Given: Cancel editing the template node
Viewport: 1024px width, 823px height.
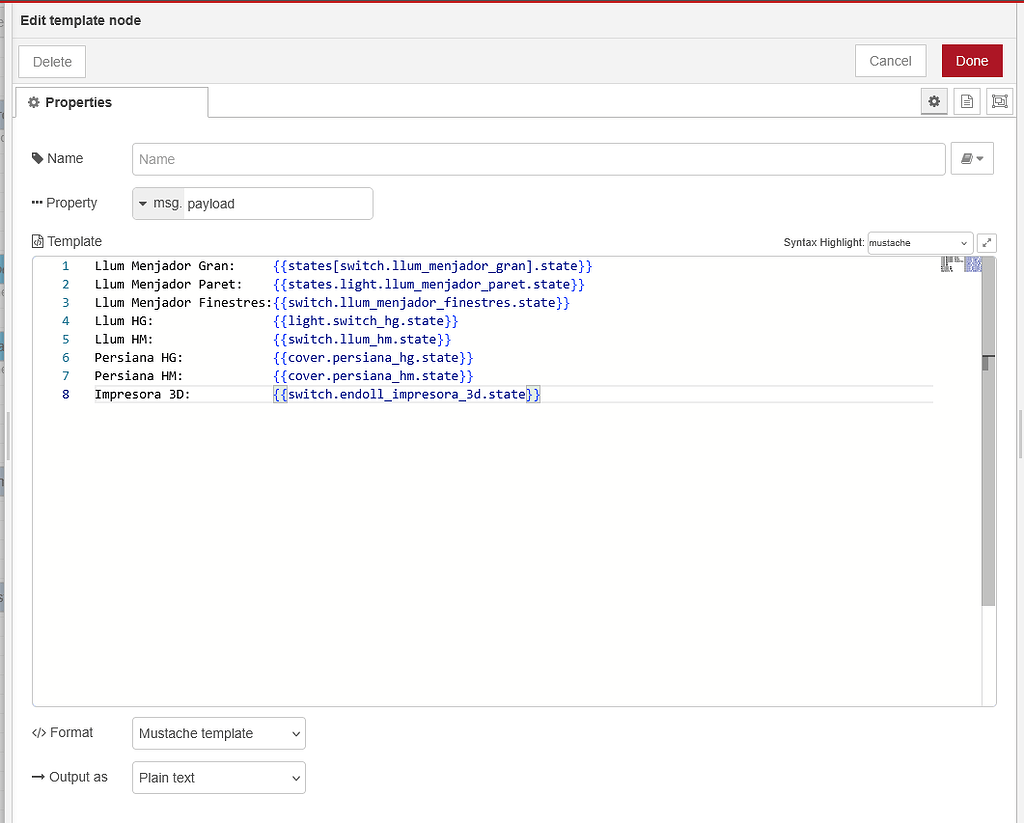Looking at the screenshot, I should [890, 60].
